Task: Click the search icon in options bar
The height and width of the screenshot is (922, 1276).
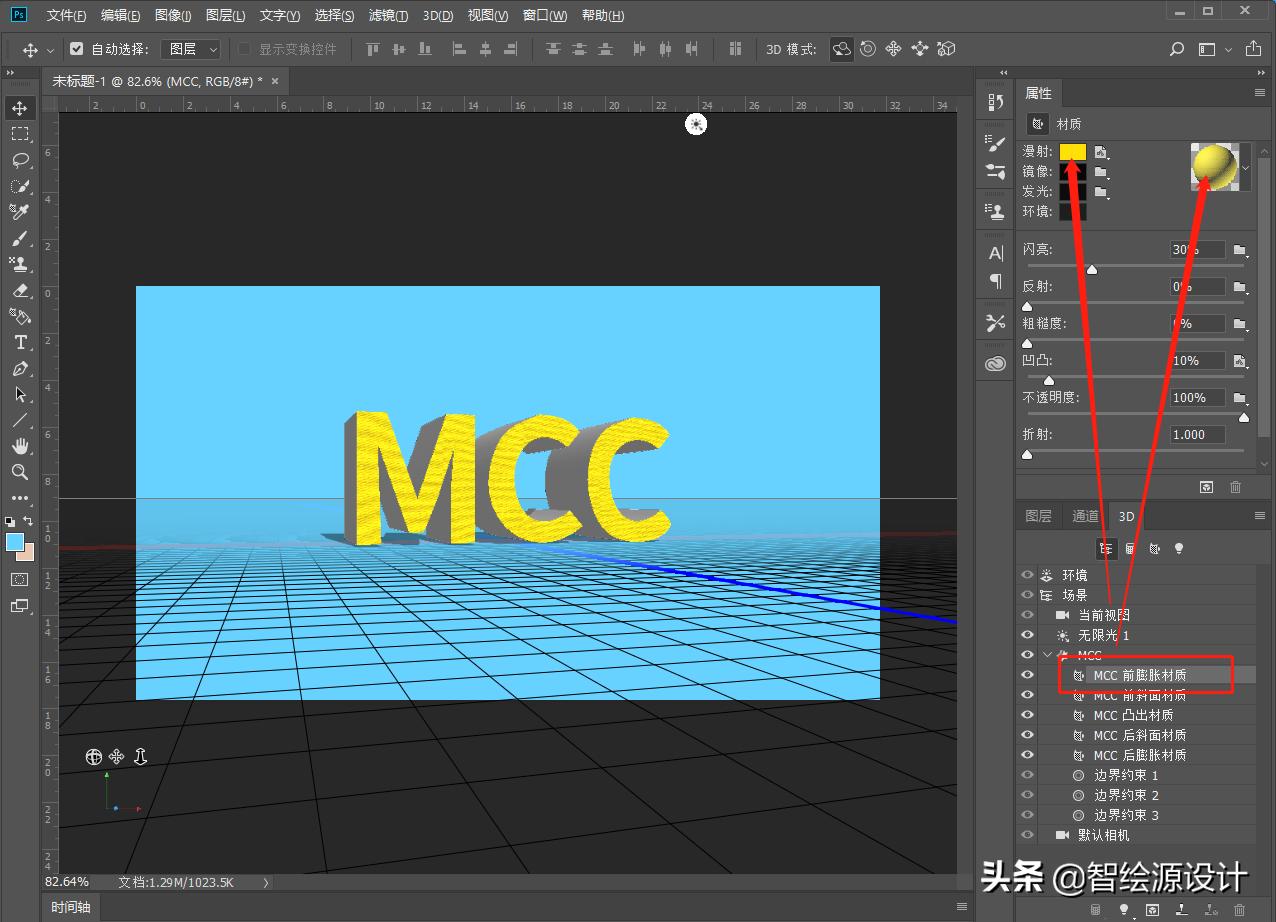Action: (x=1177, y=49)
